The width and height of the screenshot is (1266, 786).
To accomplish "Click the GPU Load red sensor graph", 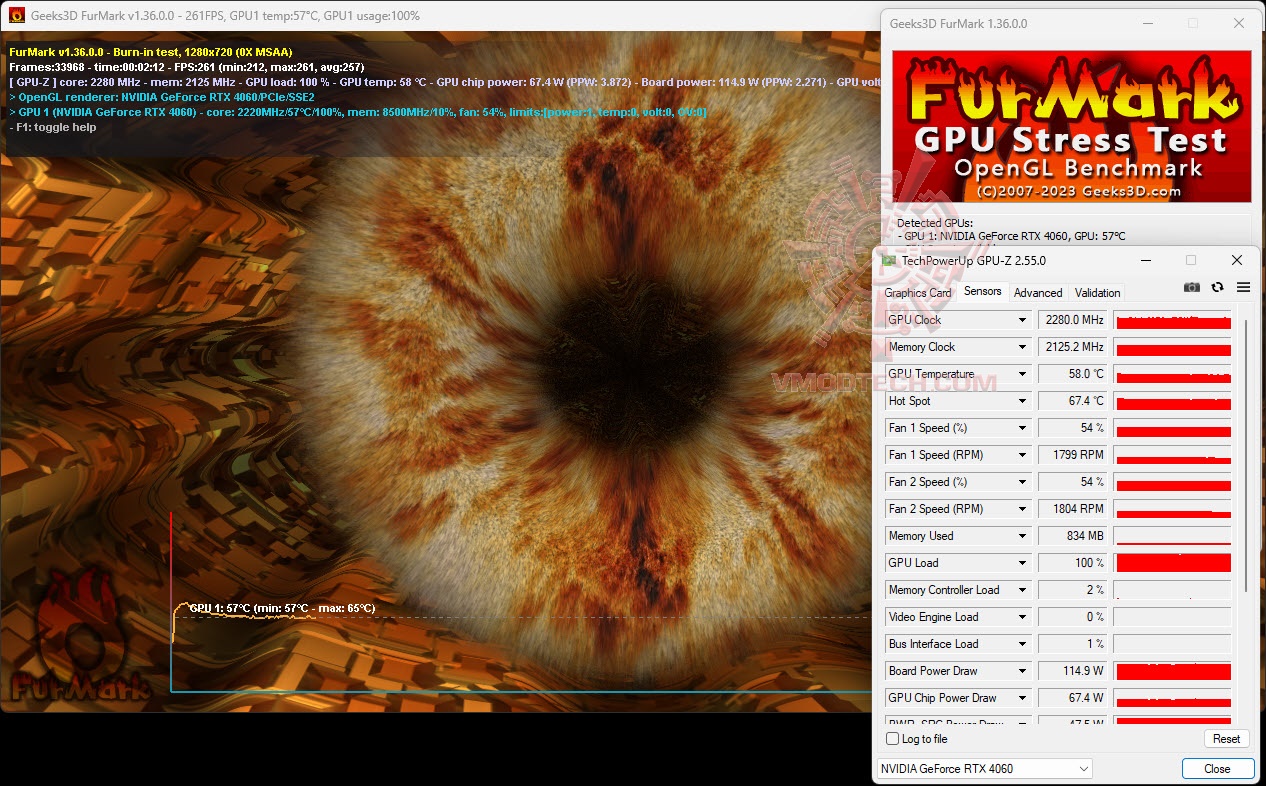I will pyautogui.click(x=1172, y=563).
